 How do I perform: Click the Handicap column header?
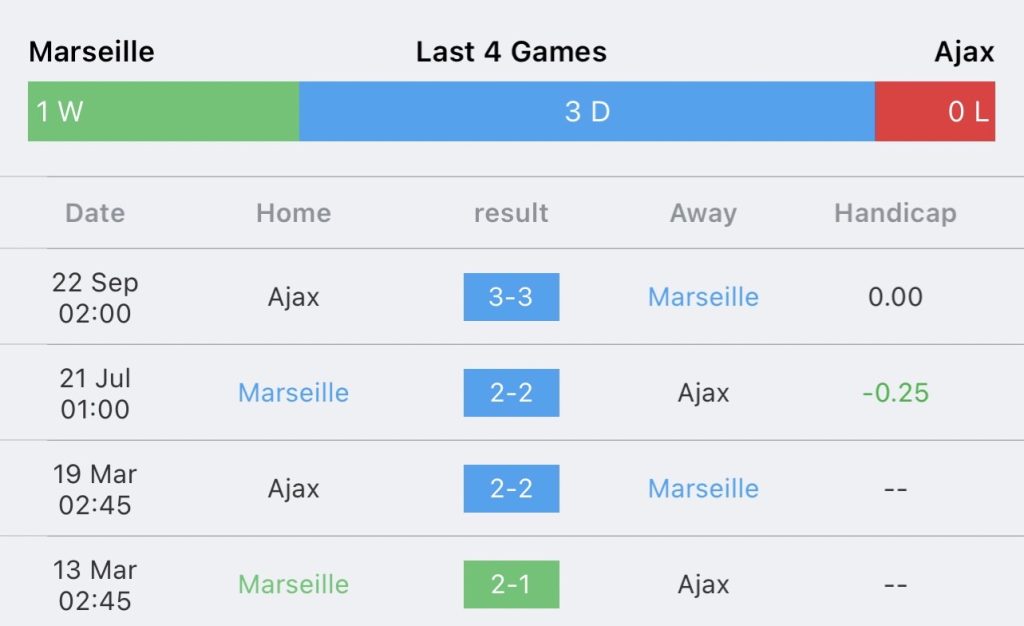895,213
